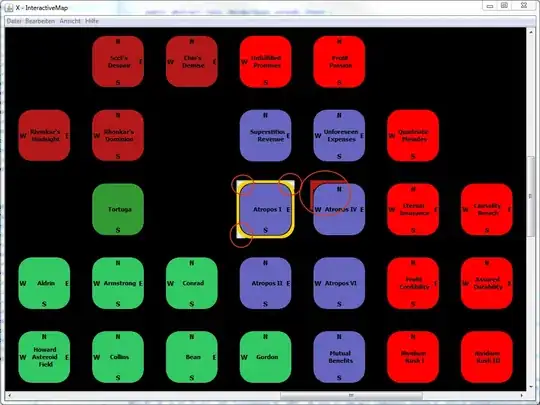Click the W gate marker of Atropos VI
Screen dimensions: 540x405
pos(318,283)
